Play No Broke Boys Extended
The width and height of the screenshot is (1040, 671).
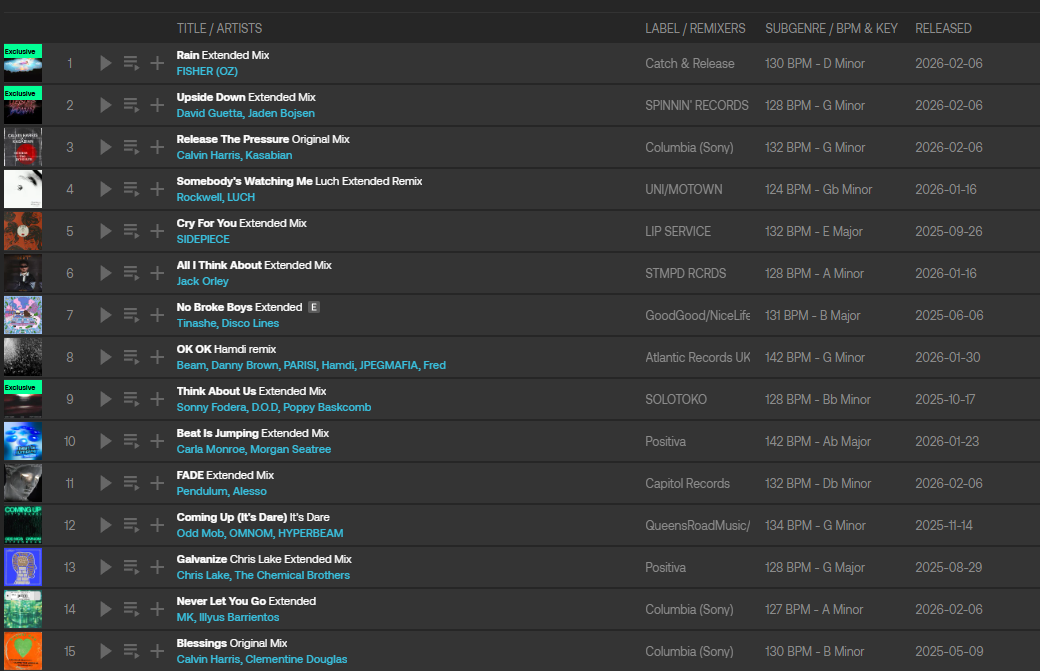(106, 315)
